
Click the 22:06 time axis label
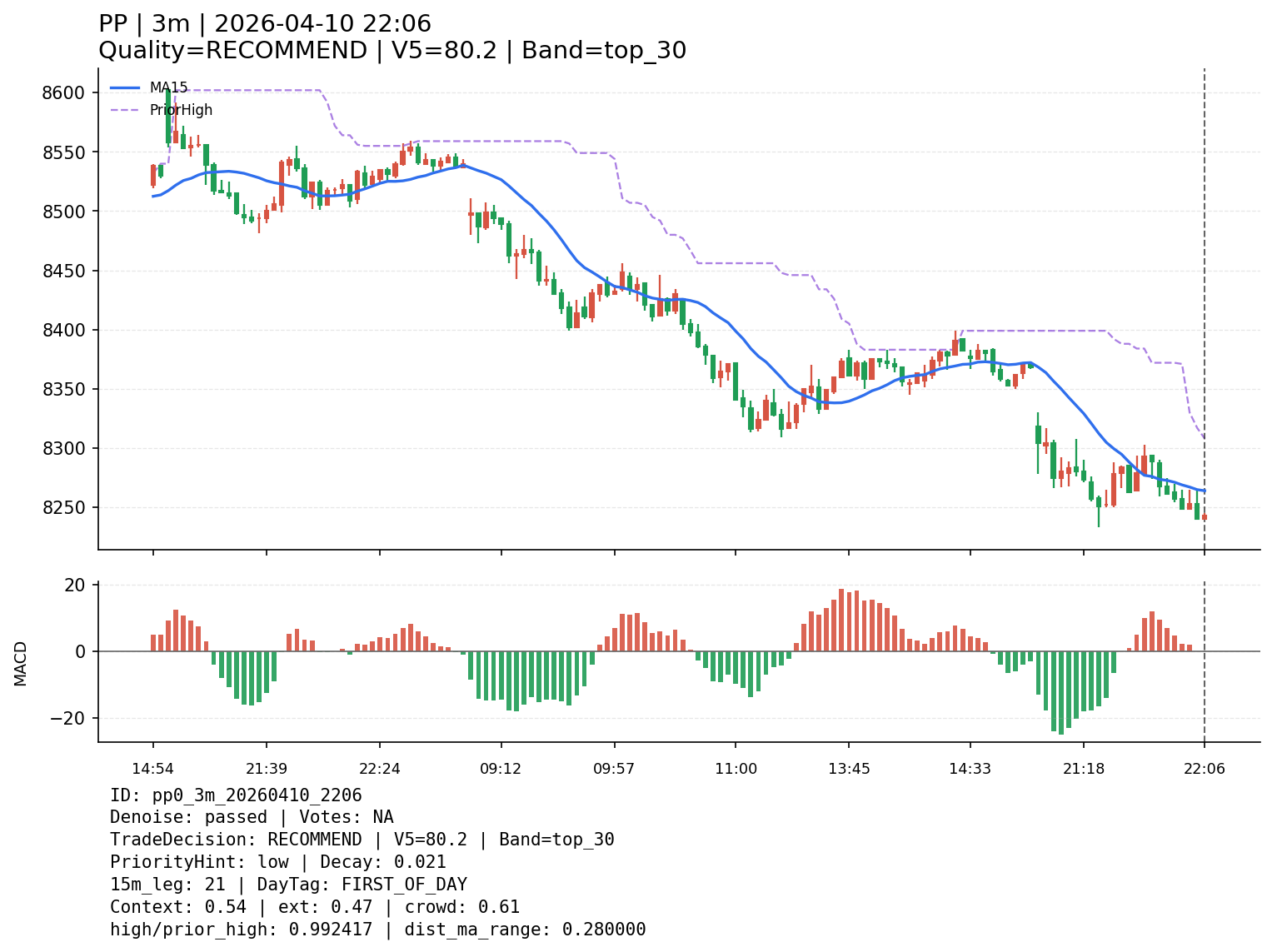(1204, 769)
